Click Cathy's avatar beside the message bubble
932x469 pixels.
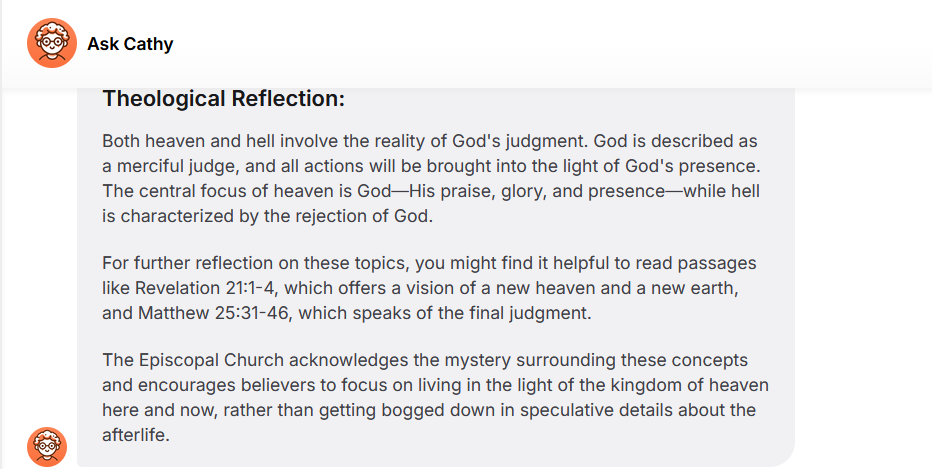[x=46, y=446]
